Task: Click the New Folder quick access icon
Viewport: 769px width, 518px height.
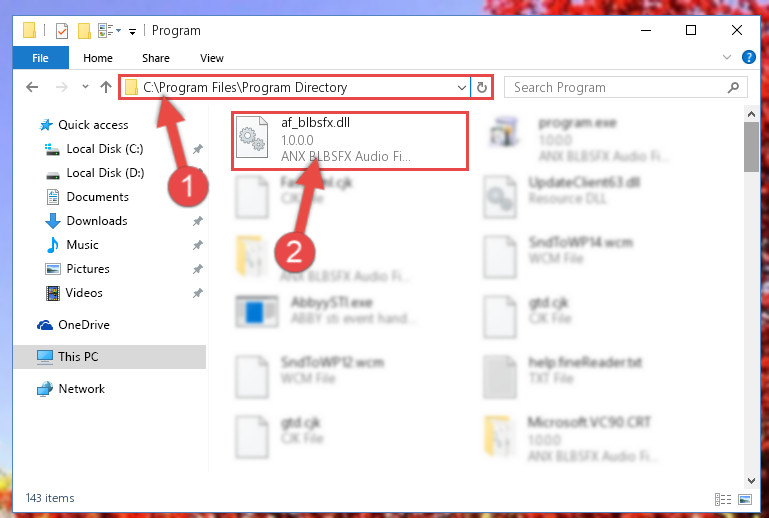Action: point(84,31)
